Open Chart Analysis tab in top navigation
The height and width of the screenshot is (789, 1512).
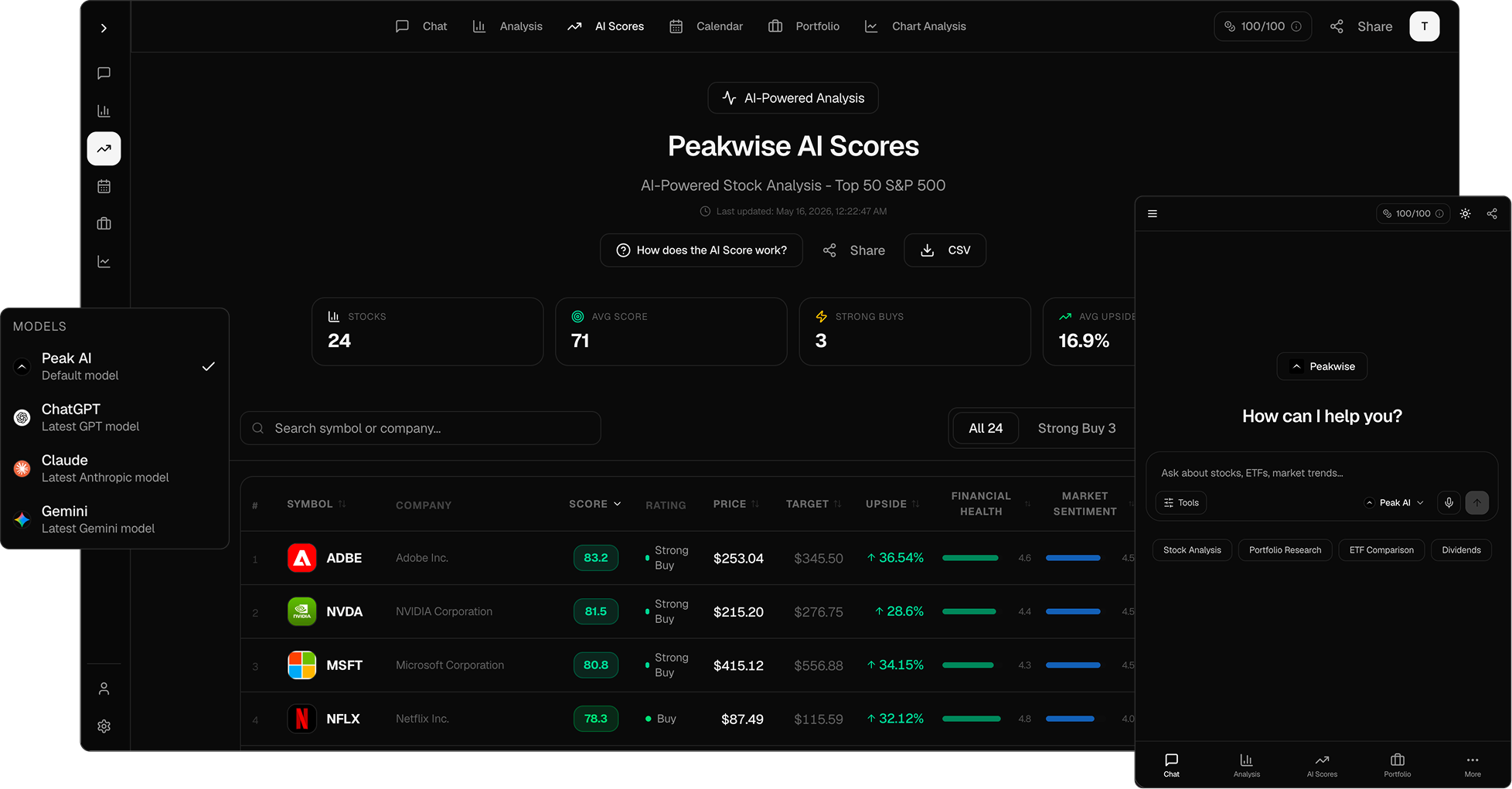point(915,26)
